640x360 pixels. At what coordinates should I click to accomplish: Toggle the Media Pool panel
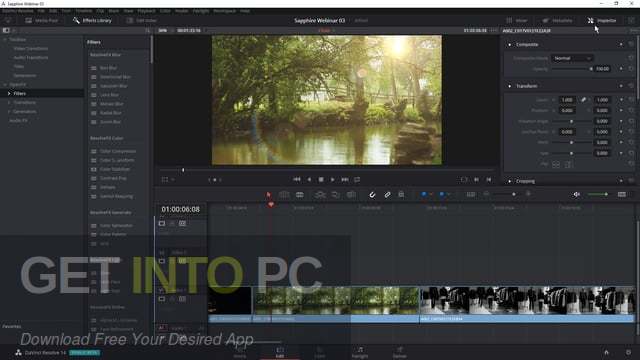point(42,20)
